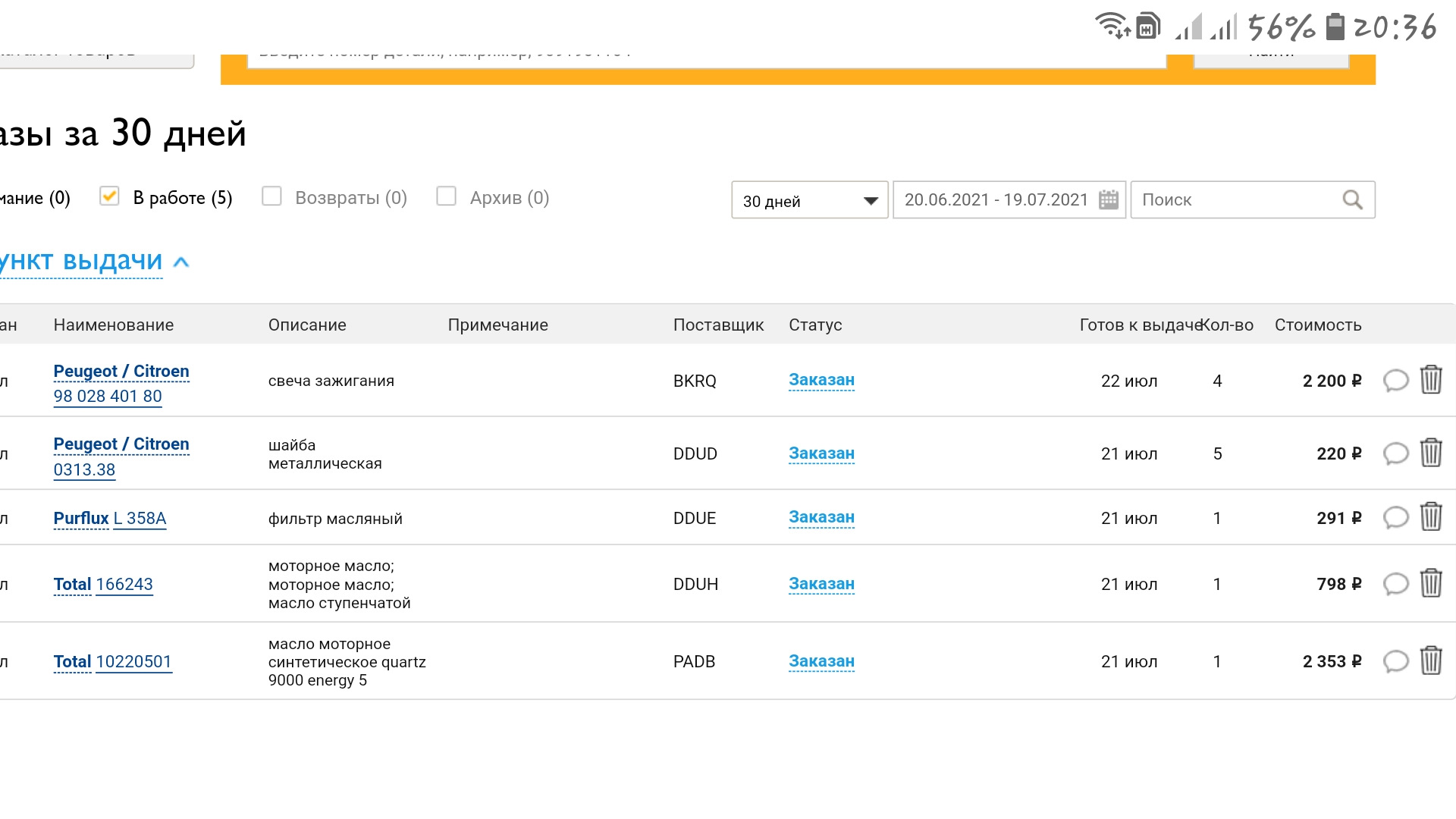The image size is (1456, 819).
Task: Open the date range calendar icon
Action: pos(1108,200)
